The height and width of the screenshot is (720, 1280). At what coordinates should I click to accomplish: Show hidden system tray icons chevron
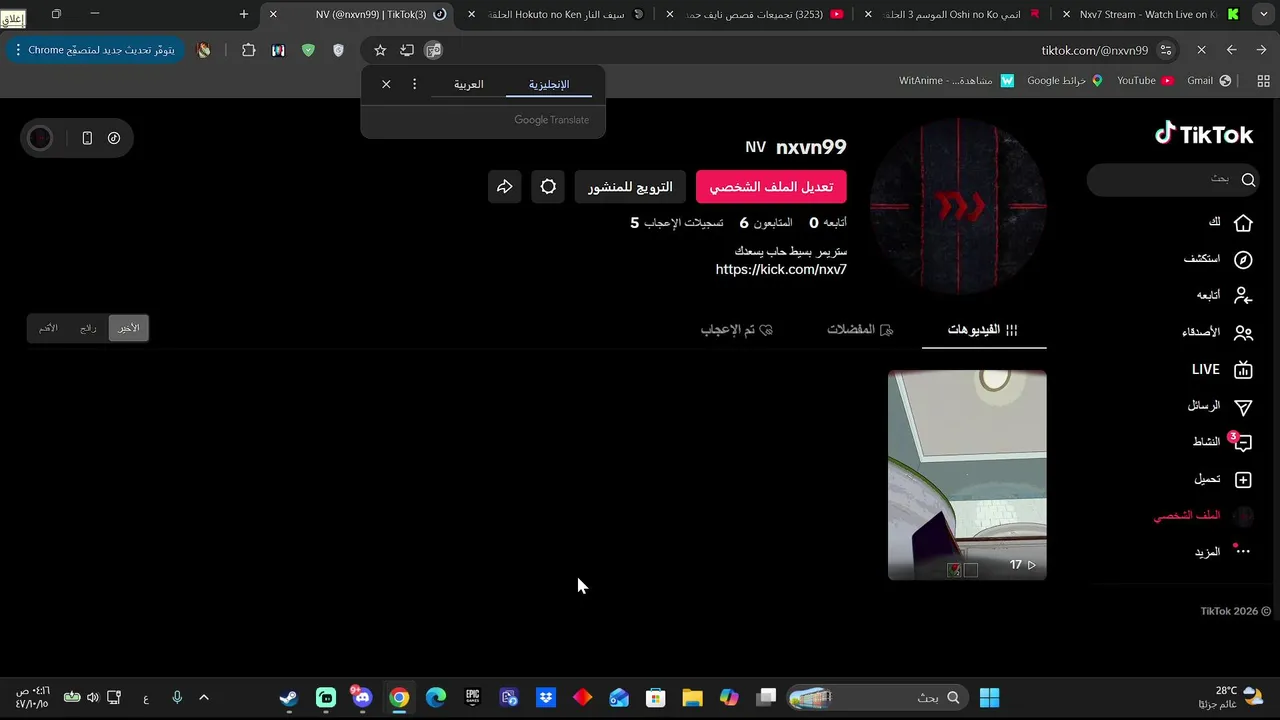click(204, 698)
